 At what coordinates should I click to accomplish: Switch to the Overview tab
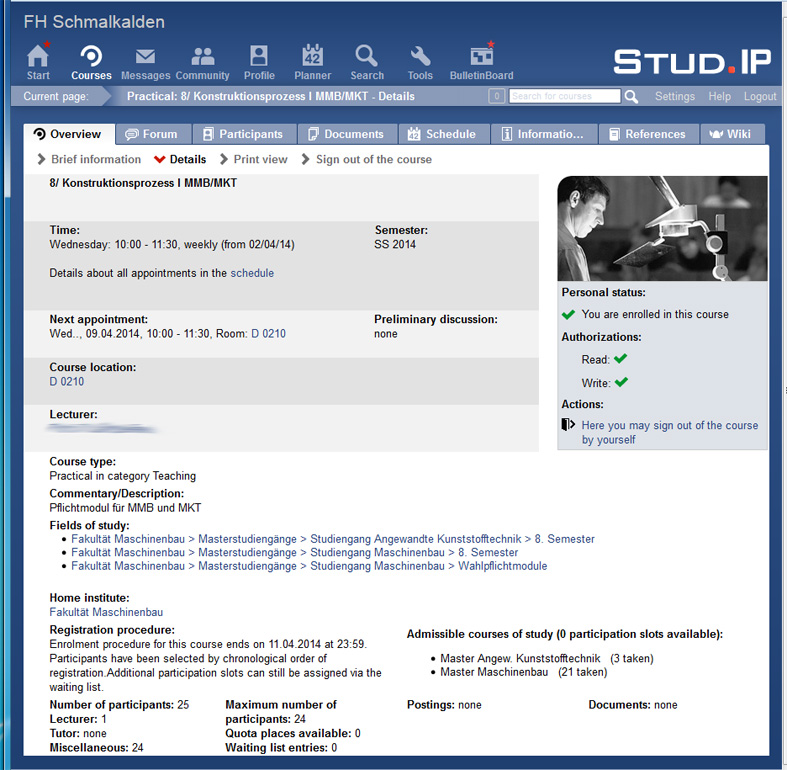pos(69,134)
